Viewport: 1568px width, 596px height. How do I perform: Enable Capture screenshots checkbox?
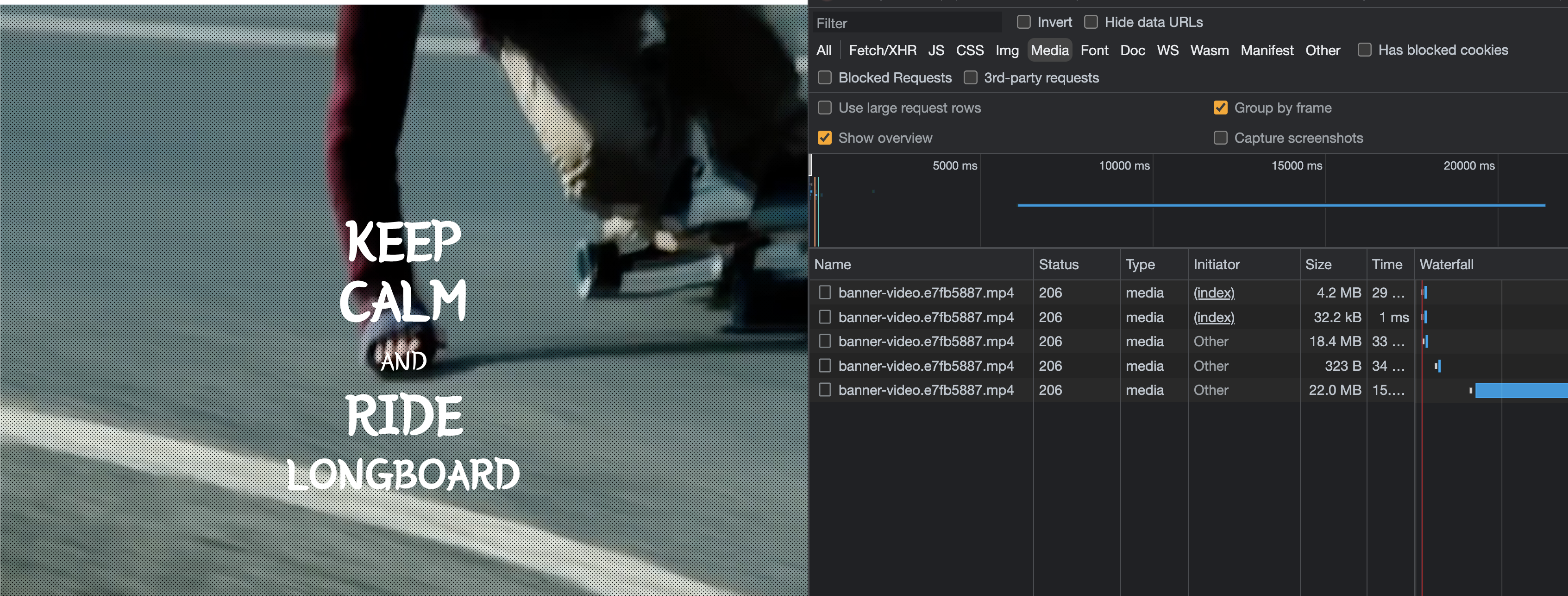[x=1220, y=138]
